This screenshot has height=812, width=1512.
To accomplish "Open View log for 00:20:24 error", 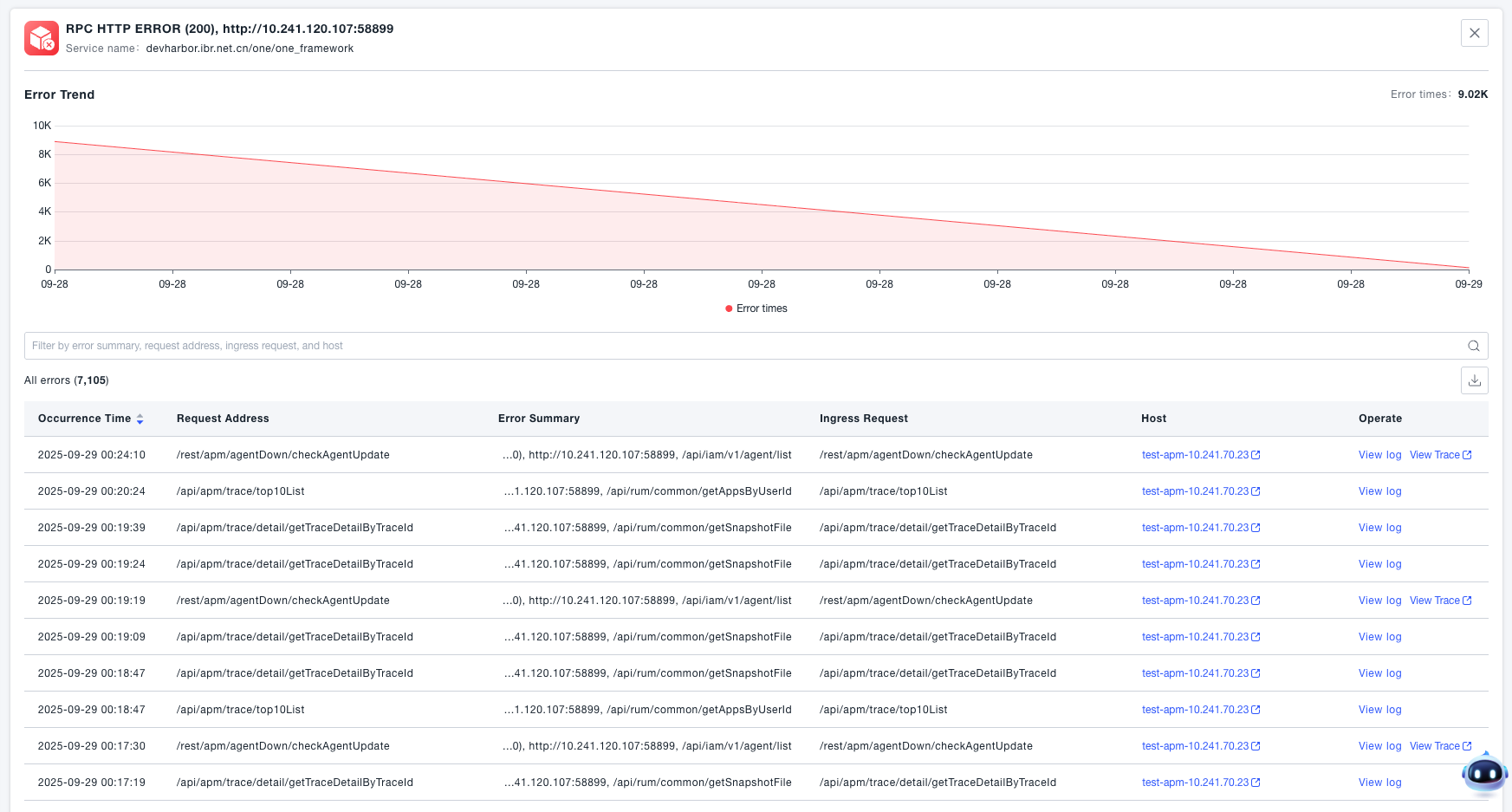I will (x=1379, y=491).
